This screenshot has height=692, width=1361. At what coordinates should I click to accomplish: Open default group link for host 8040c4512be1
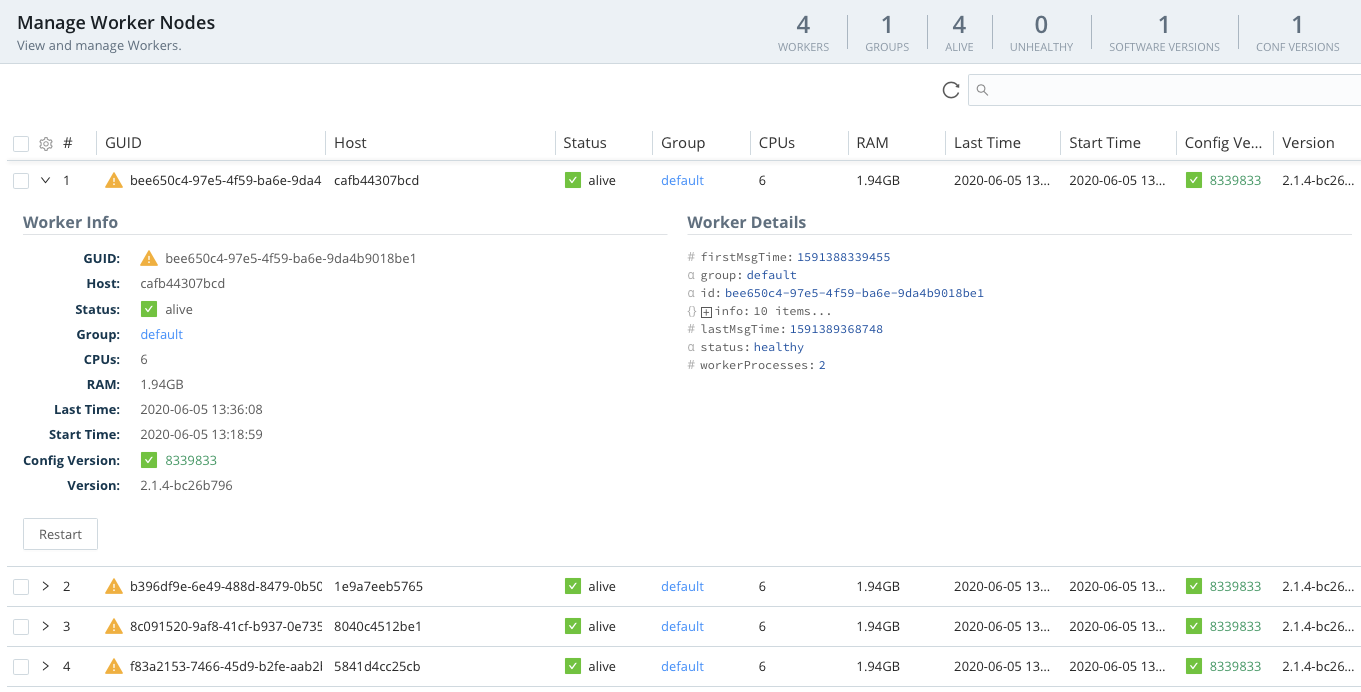click(682, 627)
